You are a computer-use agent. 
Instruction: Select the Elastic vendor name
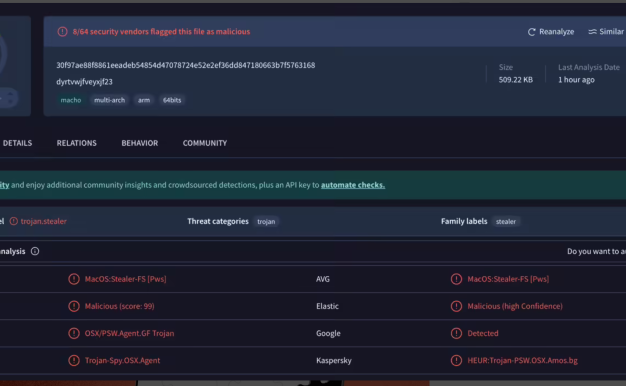tap(327, 306)
